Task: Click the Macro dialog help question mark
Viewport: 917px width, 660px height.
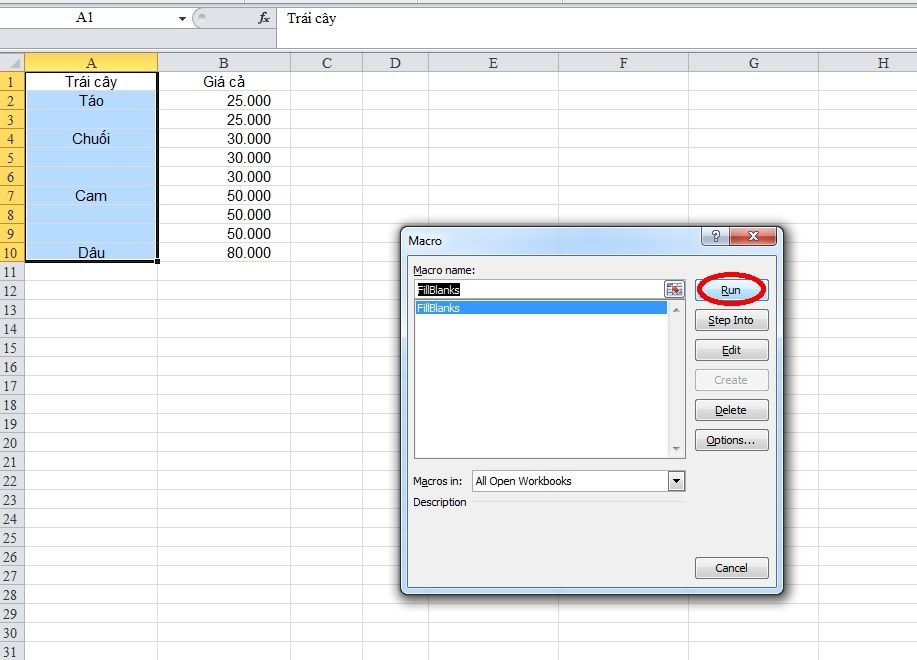Action: (x=715, y=237)
